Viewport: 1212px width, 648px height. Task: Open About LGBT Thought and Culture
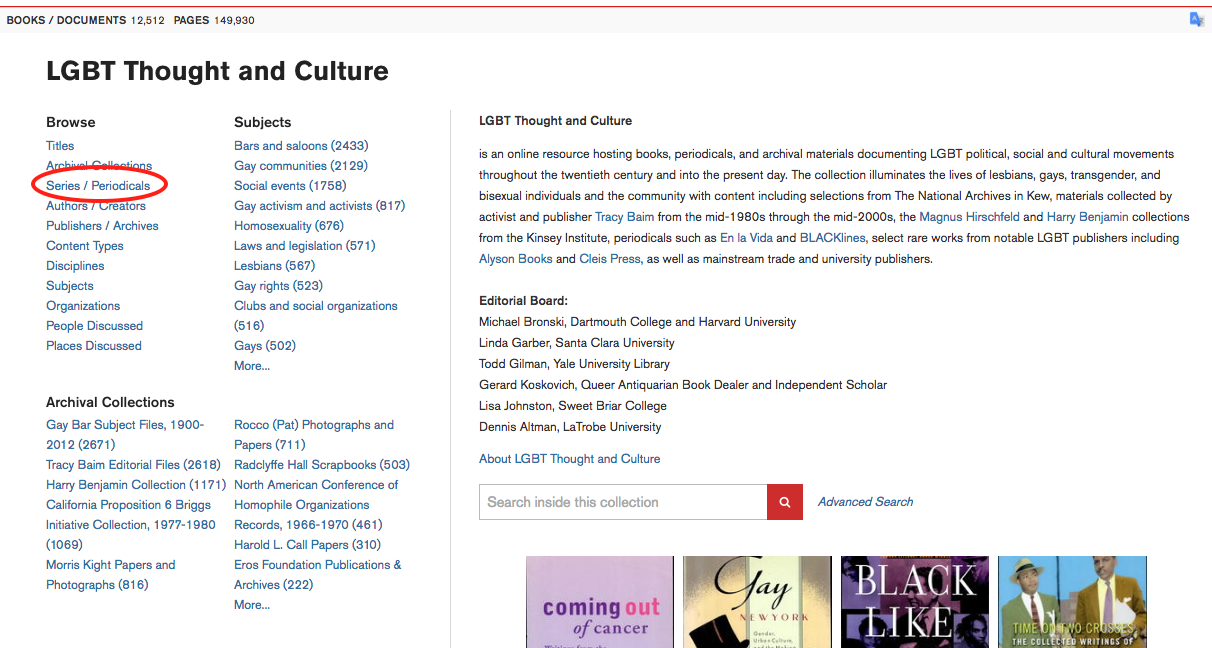(x=570, y=459)
